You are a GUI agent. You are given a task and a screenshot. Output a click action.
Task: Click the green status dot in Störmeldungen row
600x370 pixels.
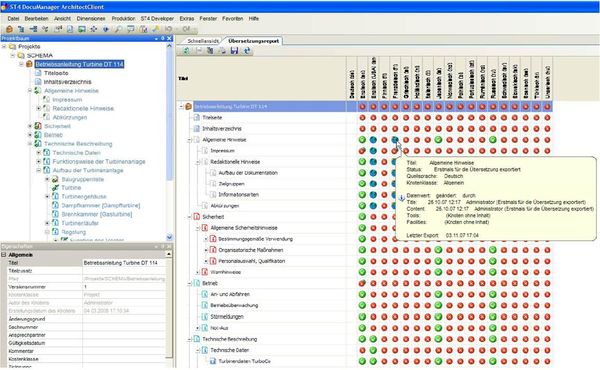pyautogui.click(x=362, y=317)
